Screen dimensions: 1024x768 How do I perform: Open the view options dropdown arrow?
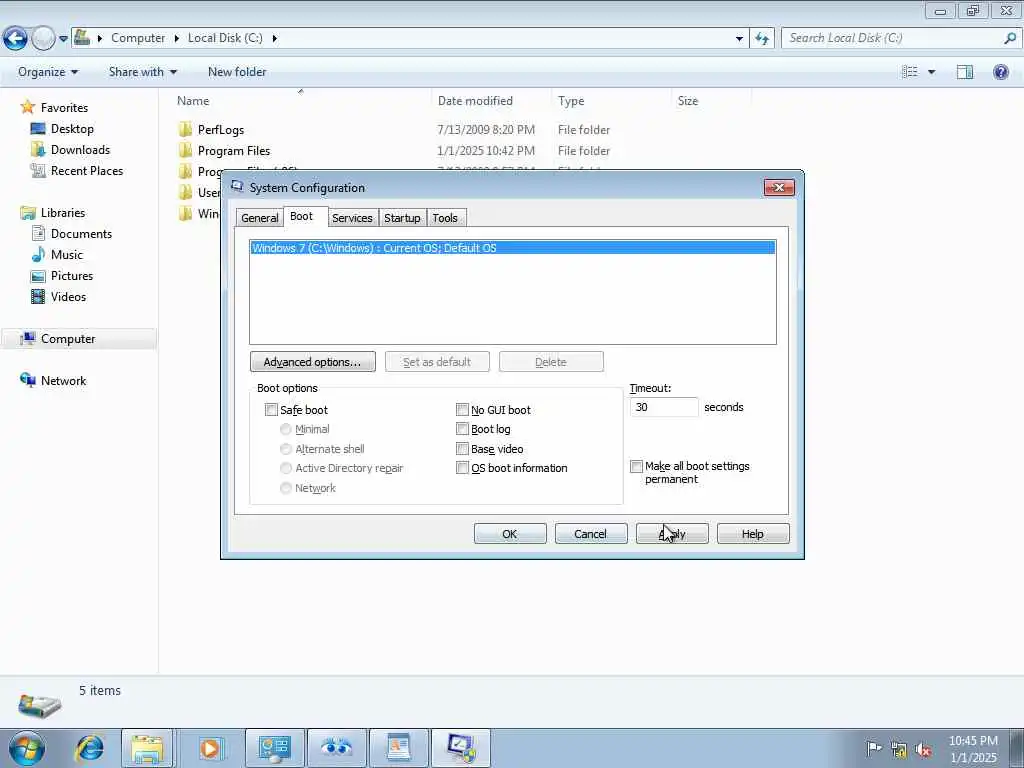pyautogui.click(x=931, y=72)
